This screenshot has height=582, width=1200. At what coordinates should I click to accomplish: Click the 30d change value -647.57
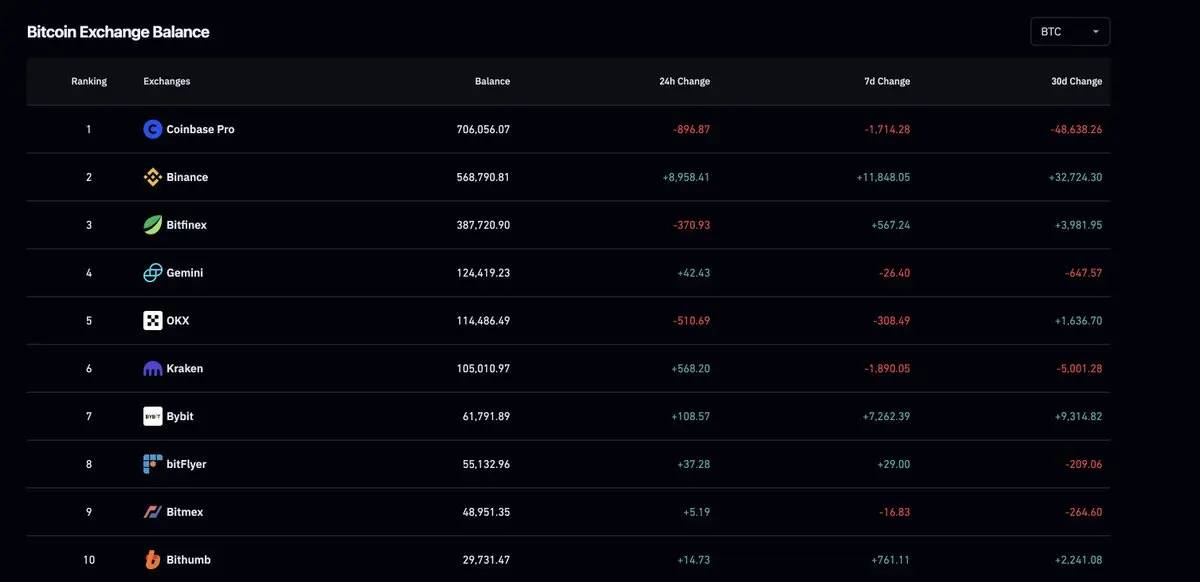pyautogui.click(x=1084, y=273)
